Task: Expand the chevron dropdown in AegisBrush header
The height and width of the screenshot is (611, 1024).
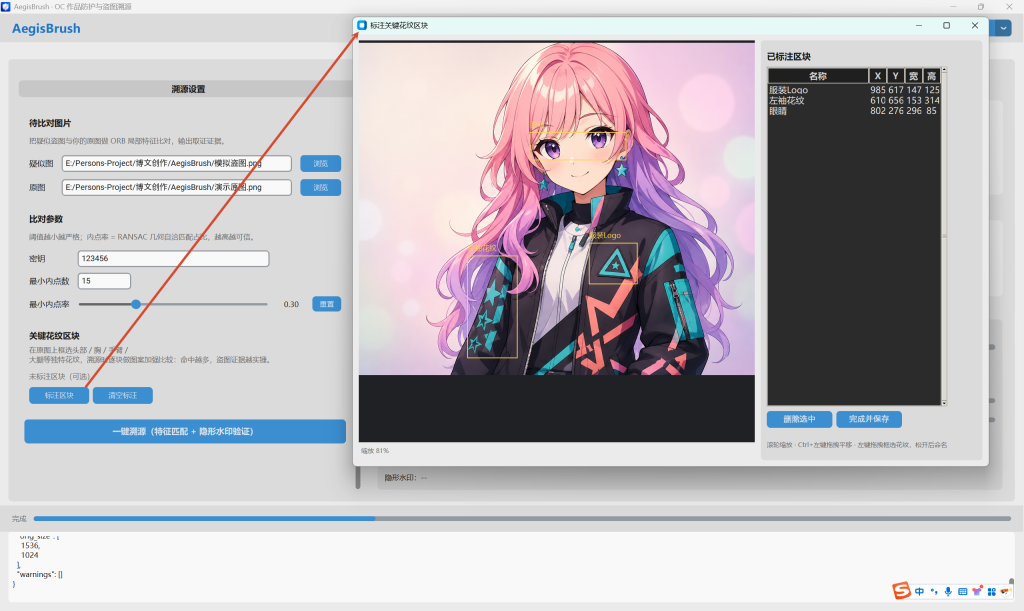Action: [1003, 28]
